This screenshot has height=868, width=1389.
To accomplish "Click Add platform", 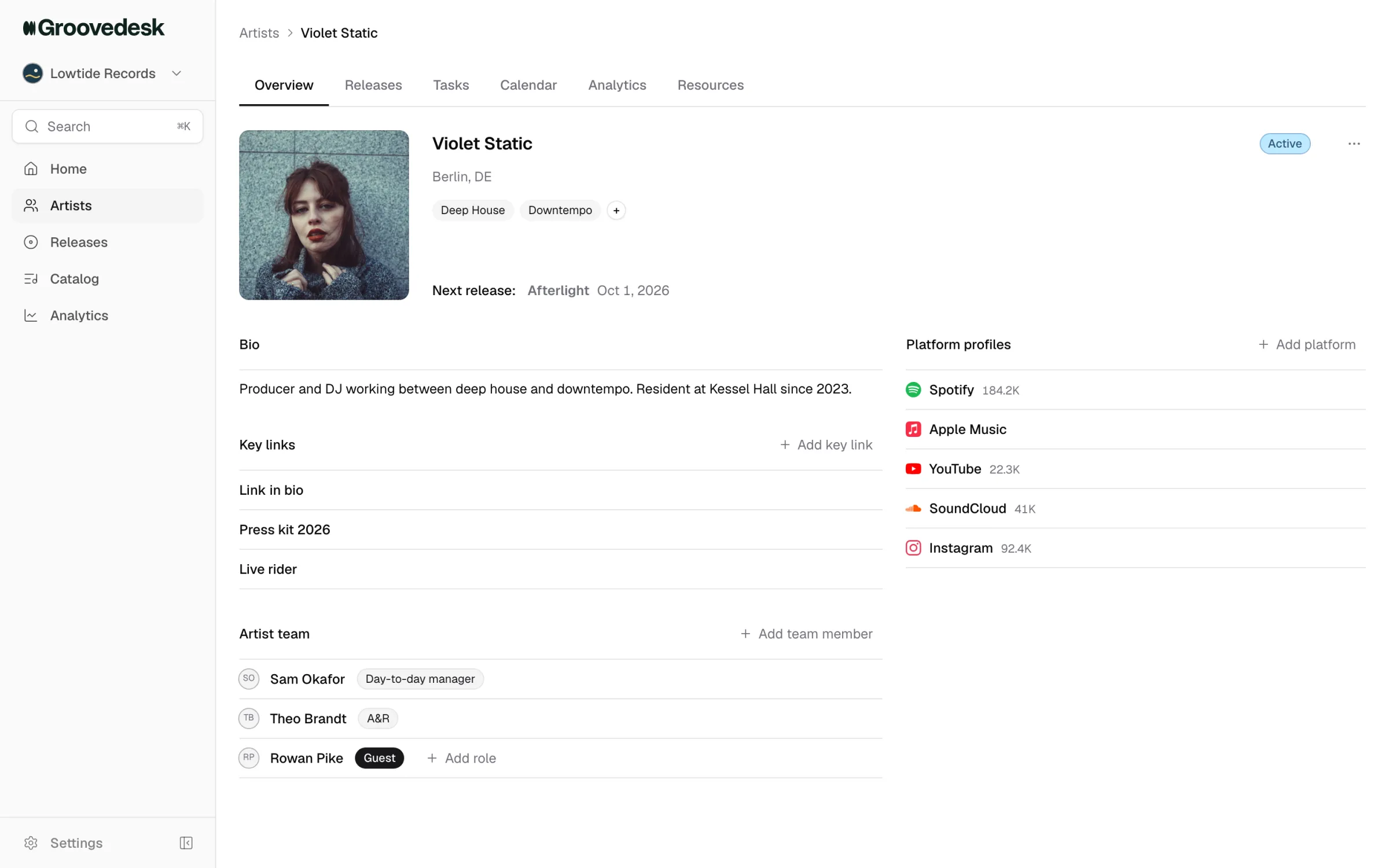I will pyautogui.click(x=1307, y=344).
